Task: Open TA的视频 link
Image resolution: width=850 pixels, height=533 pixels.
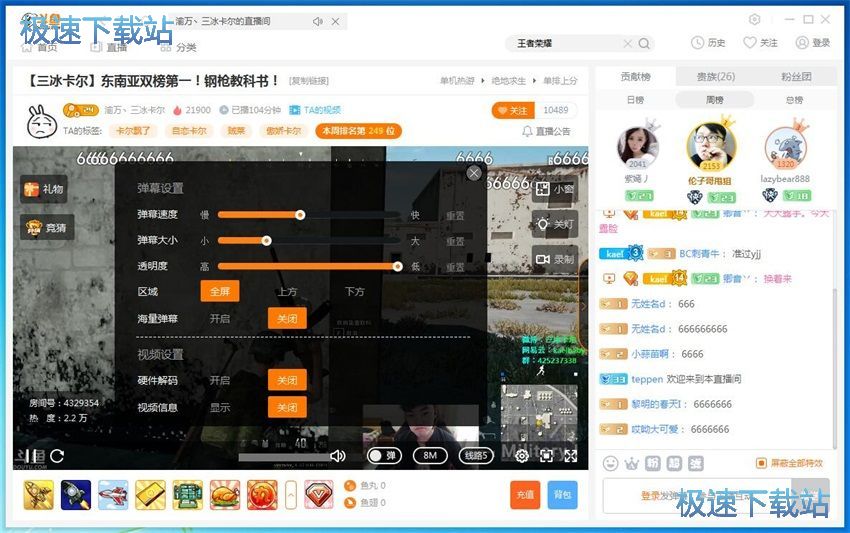Action: point(315,110)
